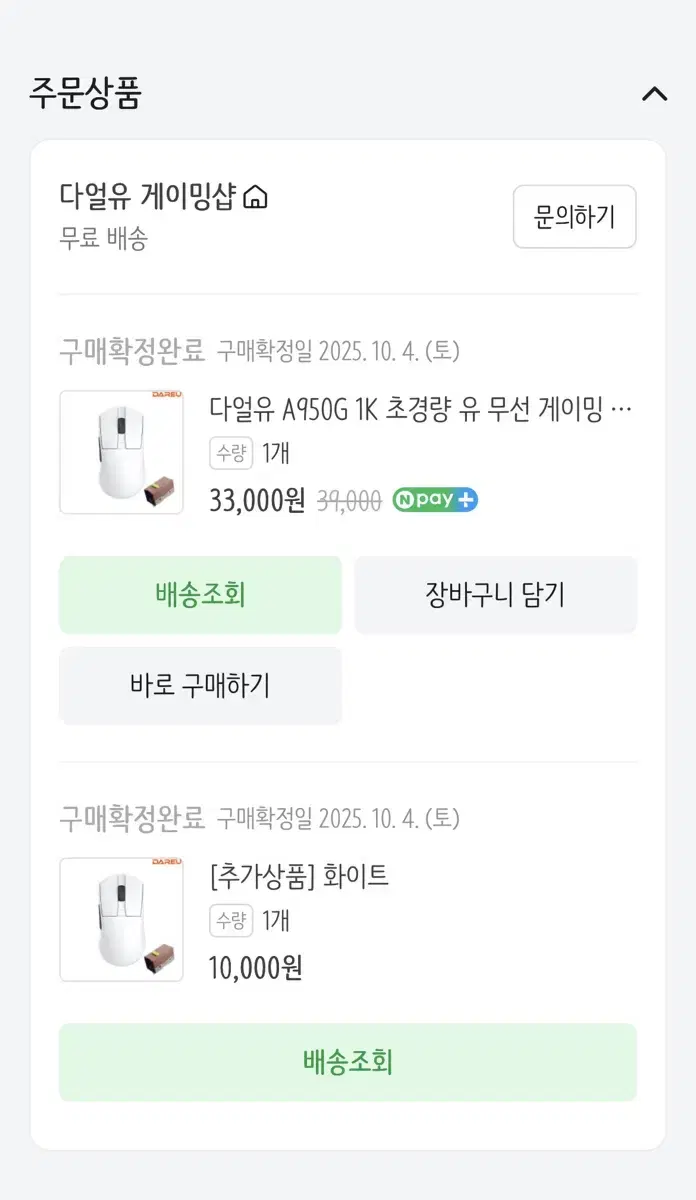Track delivery for the 추가상품 화이트 item

point(347,1062)
